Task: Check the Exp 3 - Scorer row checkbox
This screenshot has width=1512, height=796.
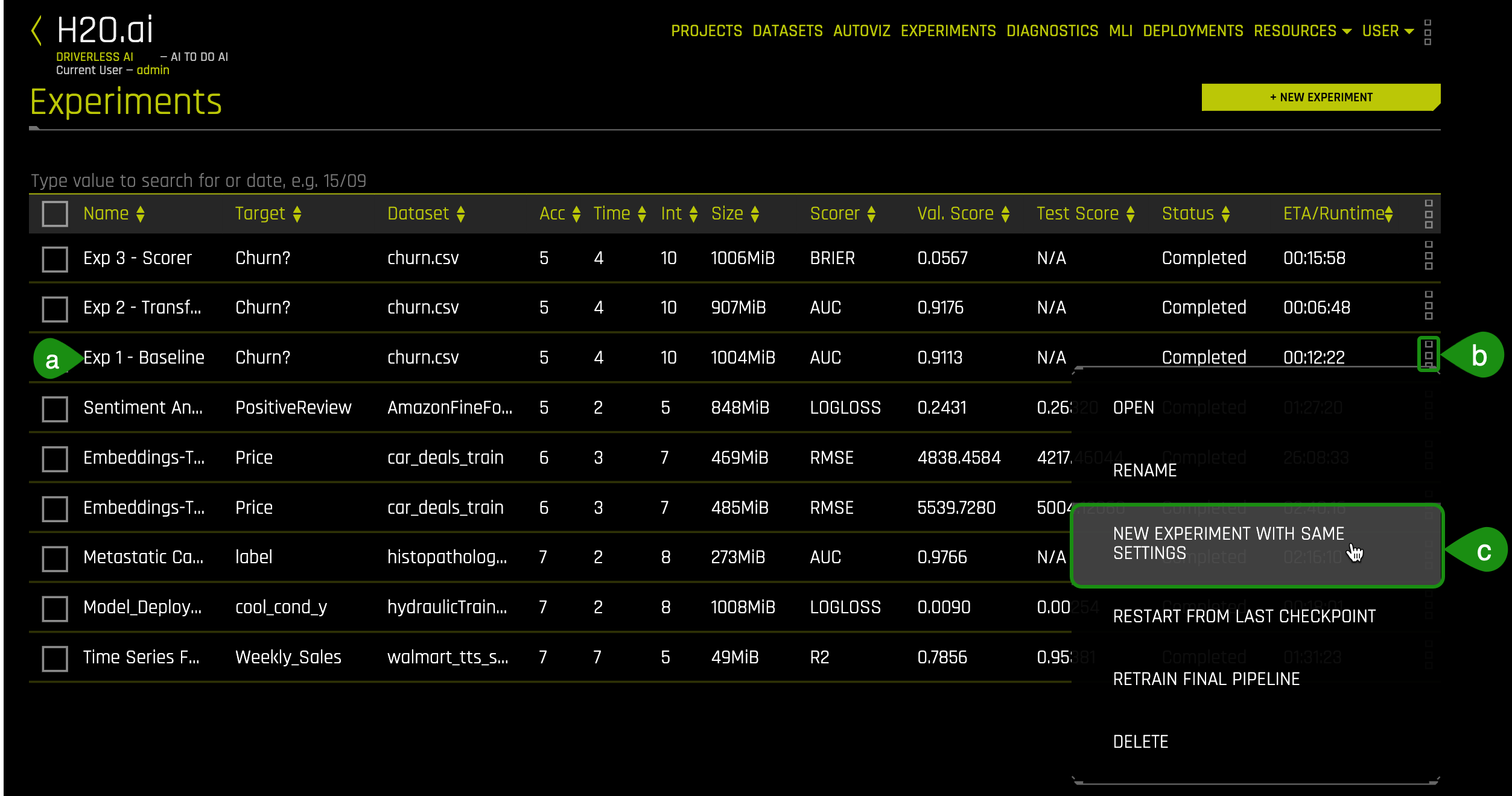Action: [55, 259]
